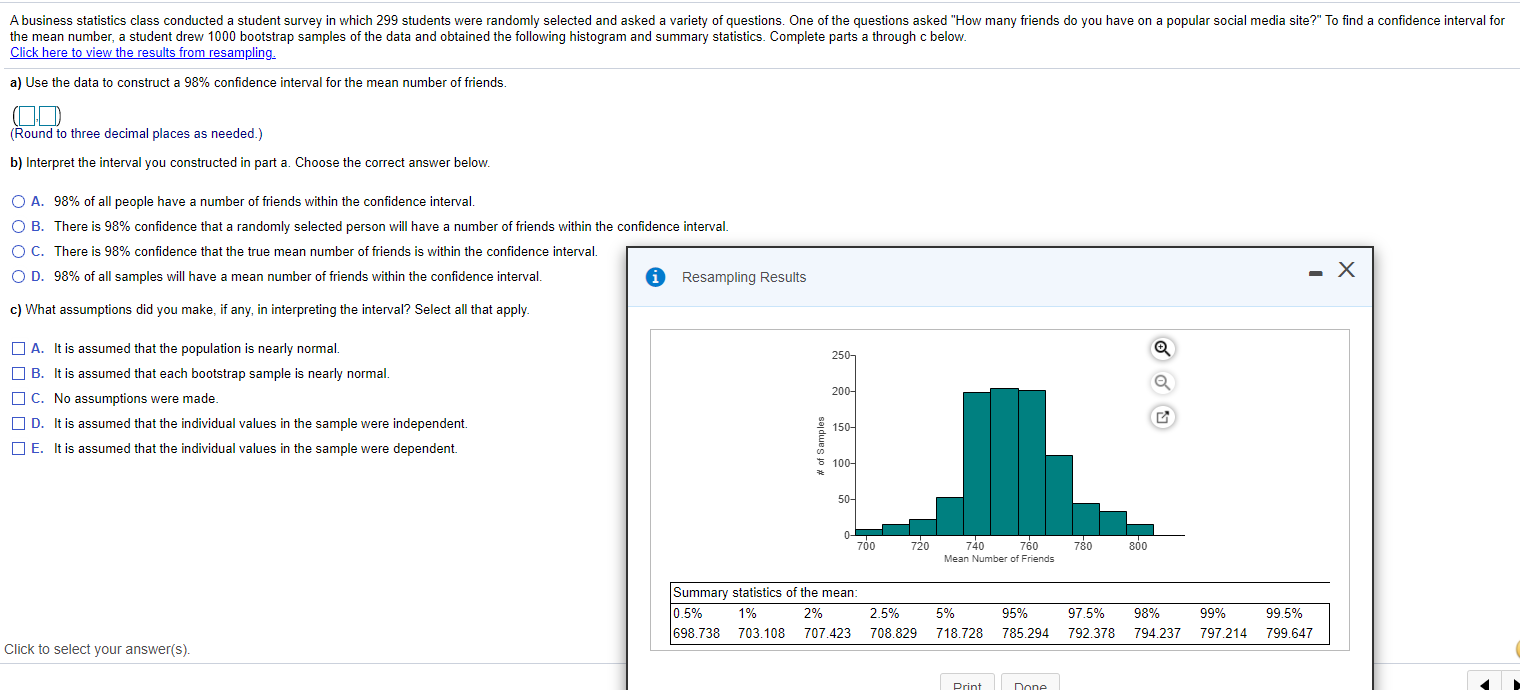The width and height of the screenshot is (1520, 690).
Task: Click the 2.5% value 708.829
Action: point(893,633)
